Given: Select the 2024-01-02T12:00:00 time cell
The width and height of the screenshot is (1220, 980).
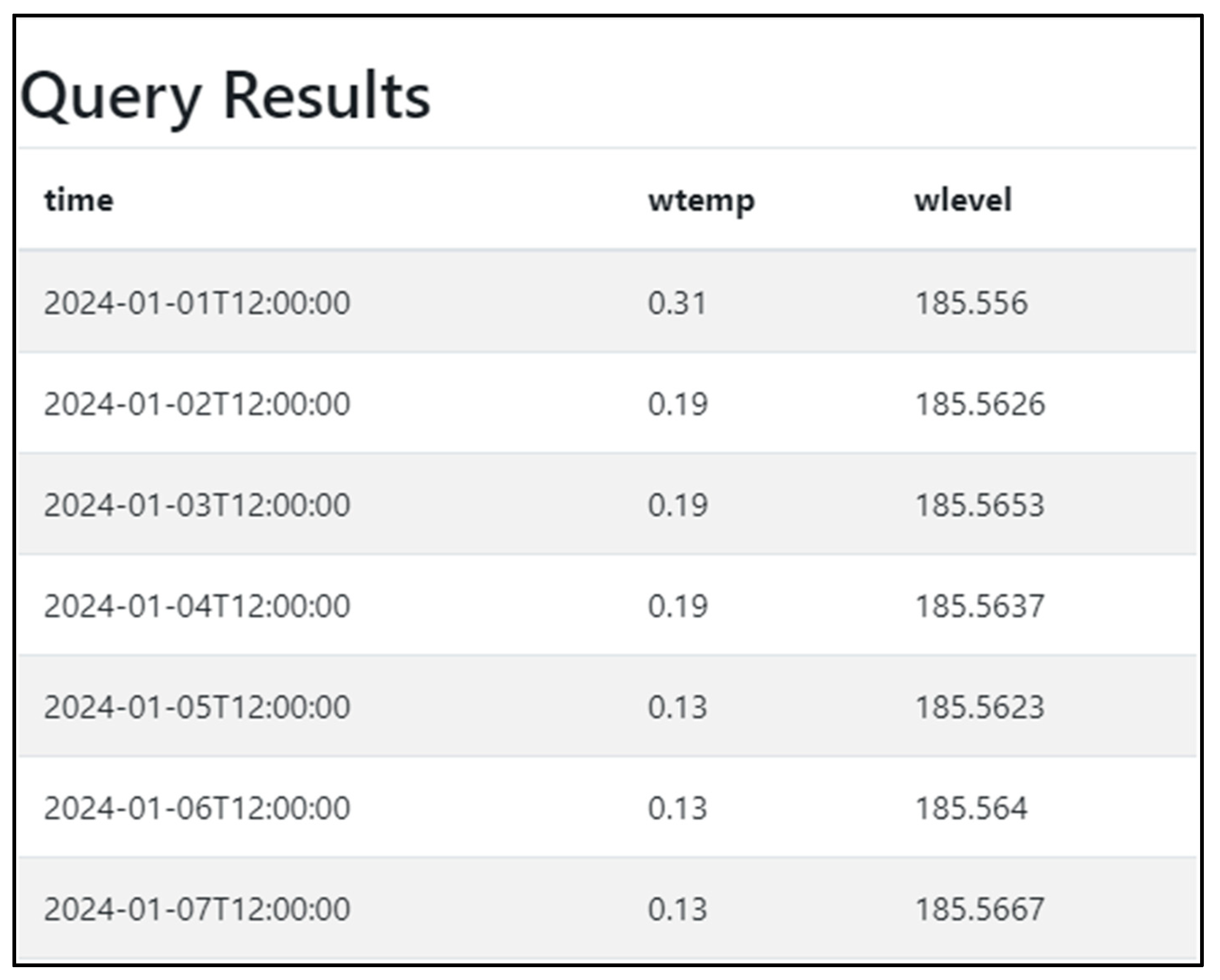Looking at the screenshot, I should (197, 404).
